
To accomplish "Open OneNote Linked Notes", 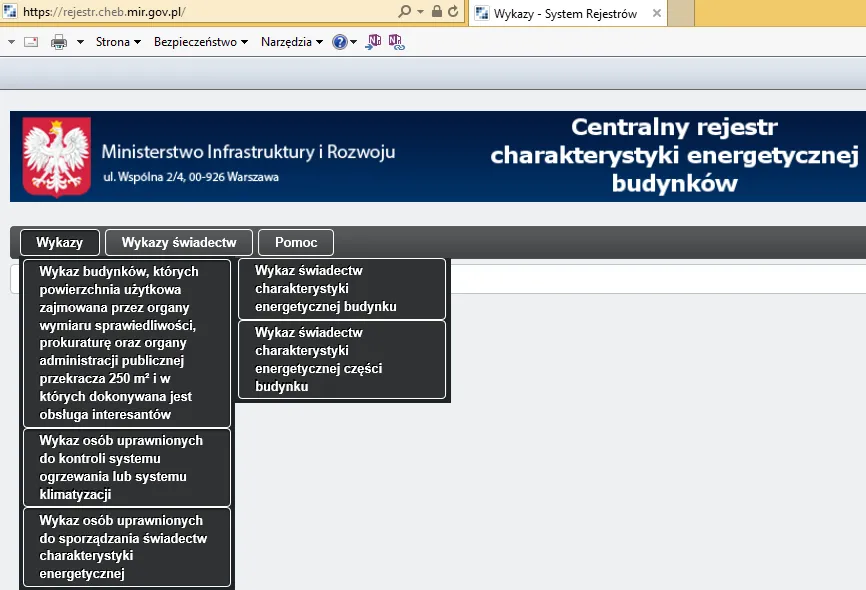I will coord(396,41).
